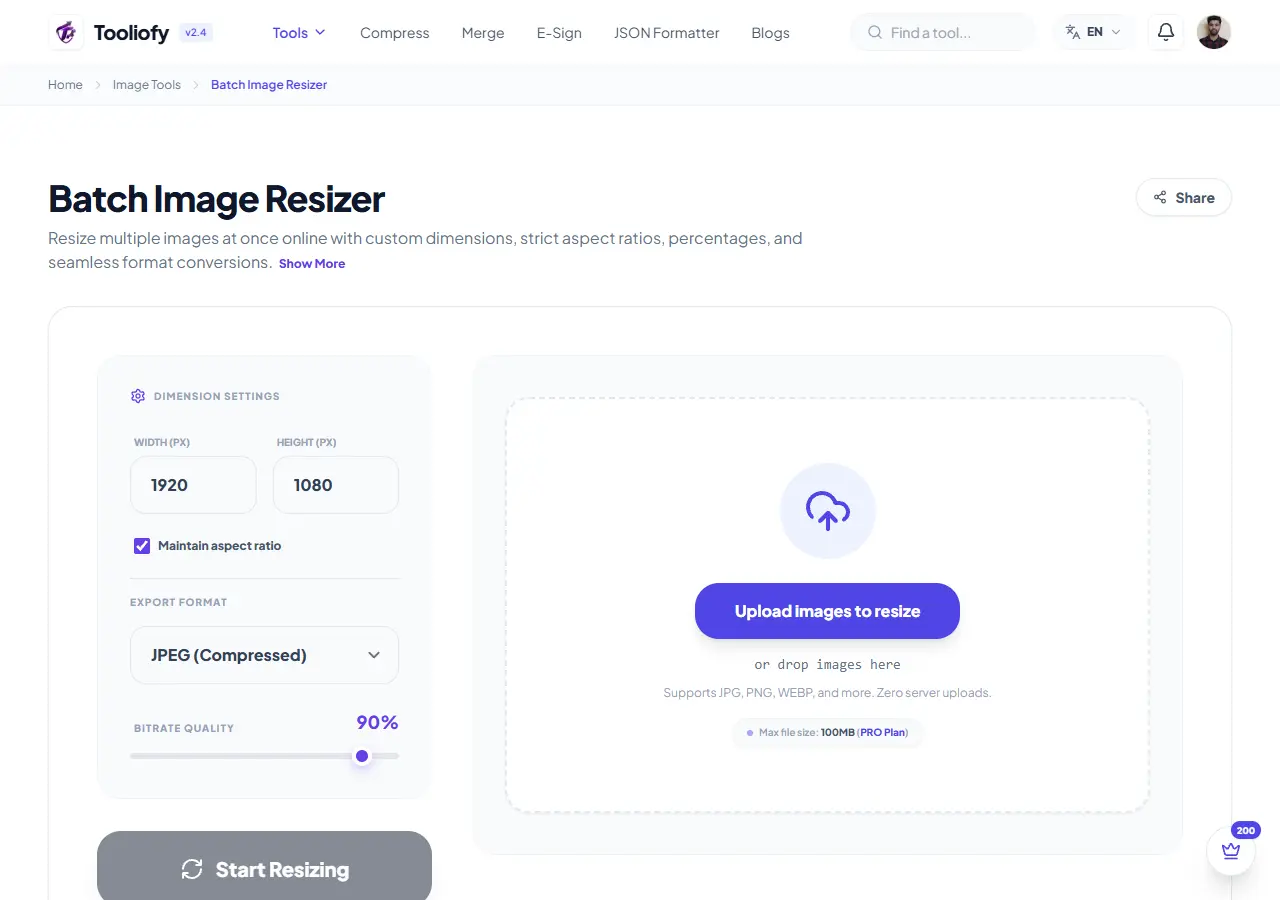Click the 90% quality value
Screen dimensions: 1280x900
click(x=377, y=722)
